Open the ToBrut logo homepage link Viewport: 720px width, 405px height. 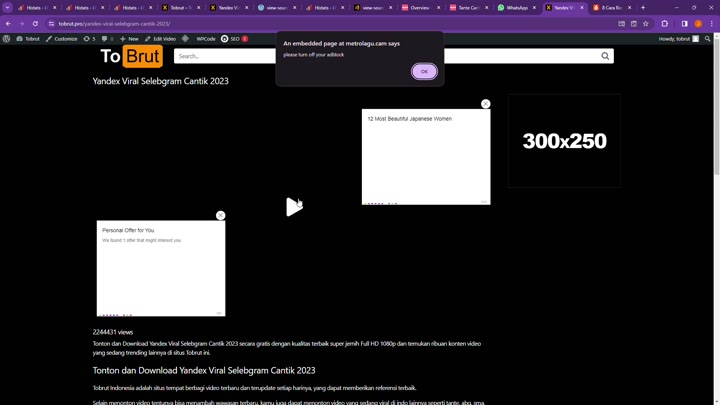coord(132,56)
